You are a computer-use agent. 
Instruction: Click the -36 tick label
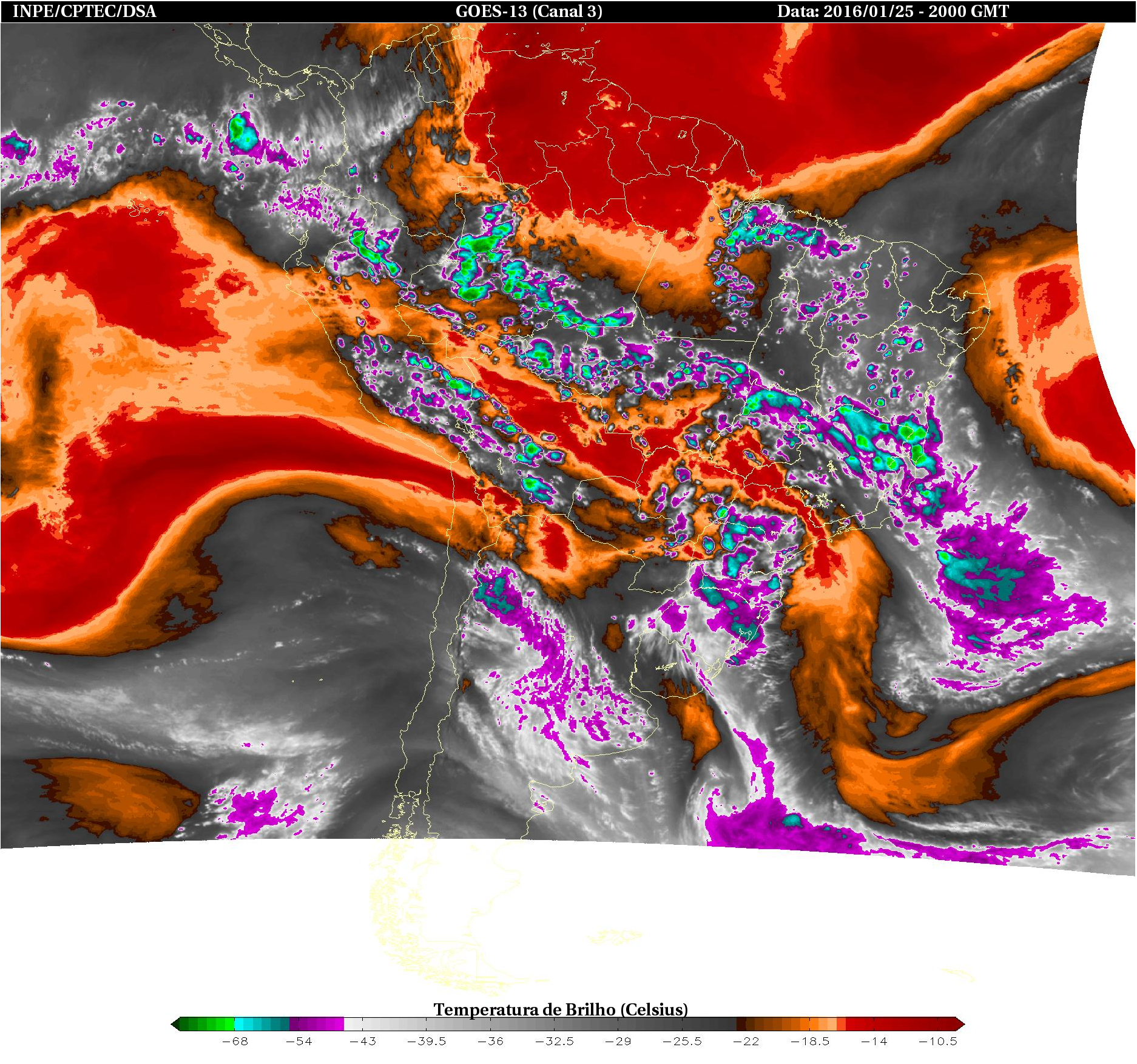coord(490,1042)
